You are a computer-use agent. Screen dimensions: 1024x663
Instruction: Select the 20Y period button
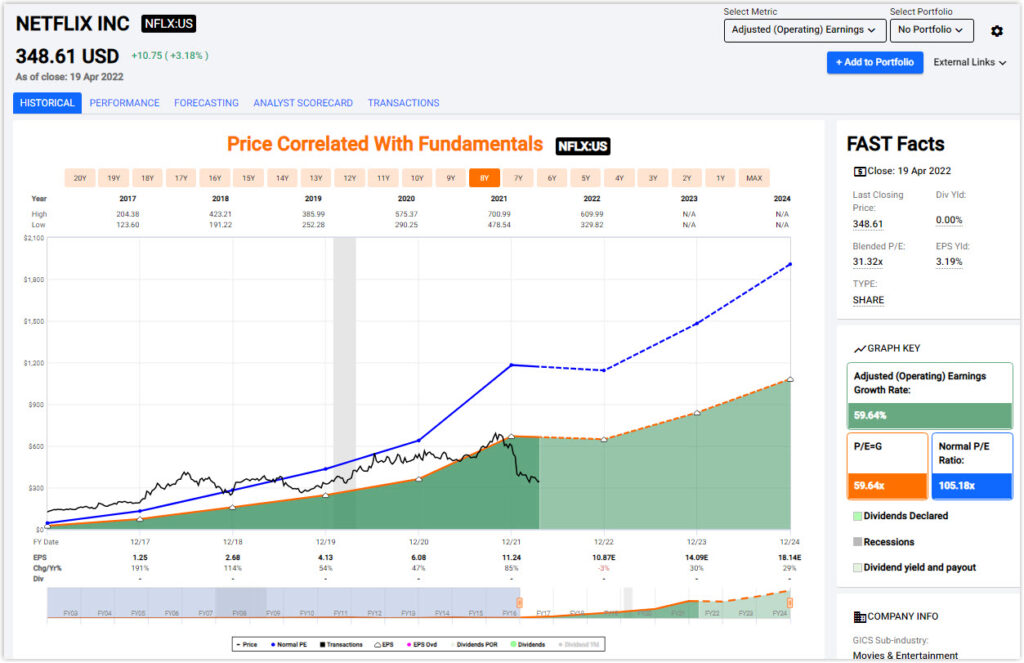click(80, 177)
